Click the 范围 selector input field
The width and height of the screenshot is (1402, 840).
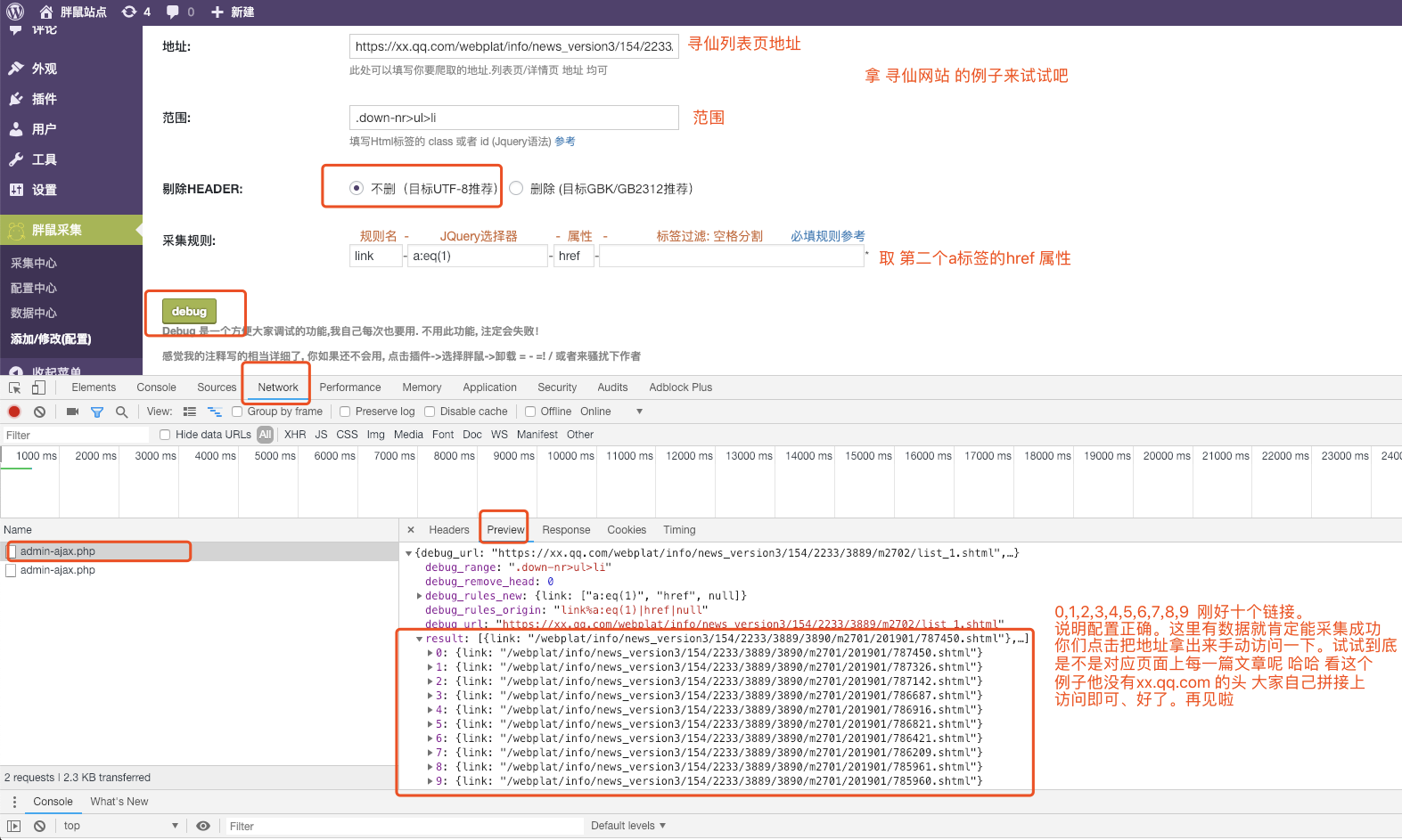[x=514, y=118]
